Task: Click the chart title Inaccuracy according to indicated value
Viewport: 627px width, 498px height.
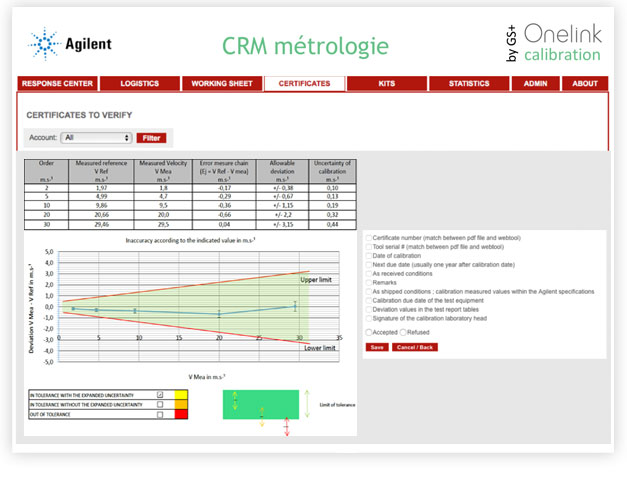Action: 190,240
